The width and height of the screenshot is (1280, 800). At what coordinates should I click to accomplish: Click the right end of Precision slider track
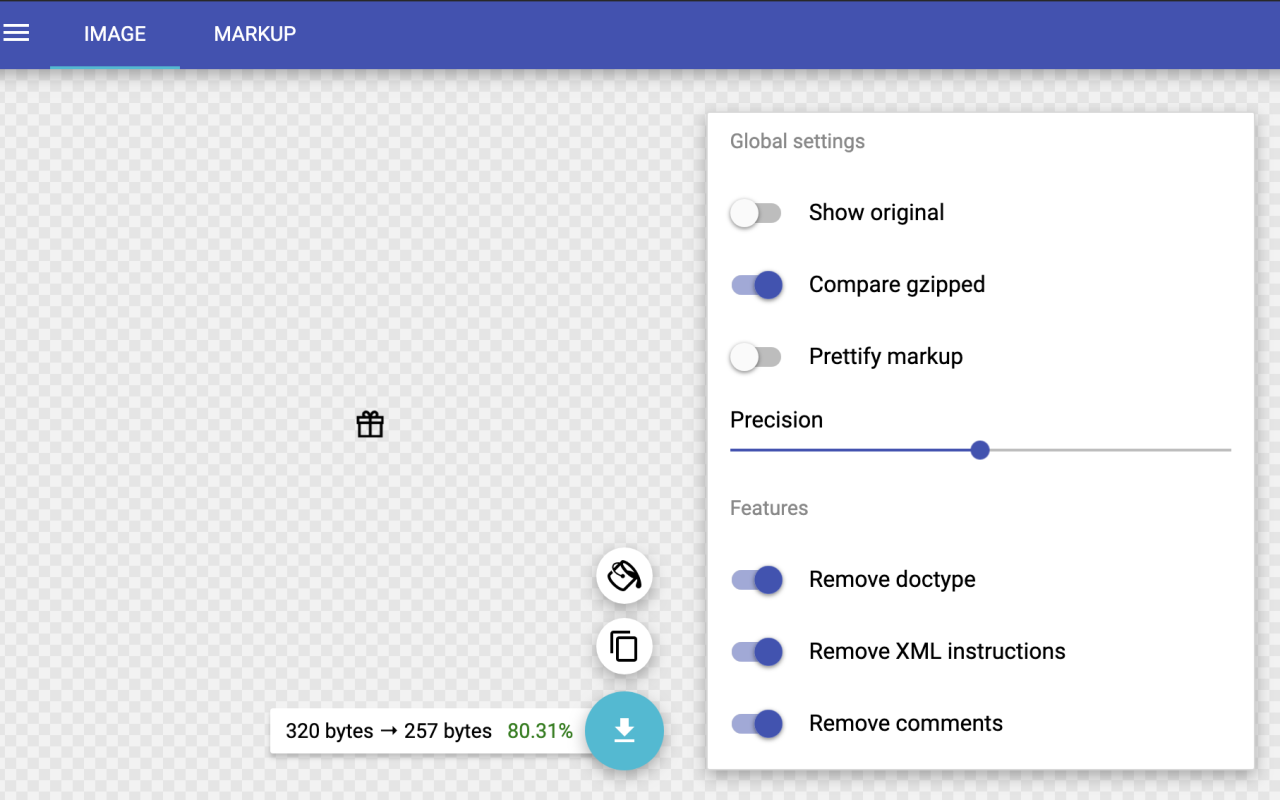(x=1228, y=450)
